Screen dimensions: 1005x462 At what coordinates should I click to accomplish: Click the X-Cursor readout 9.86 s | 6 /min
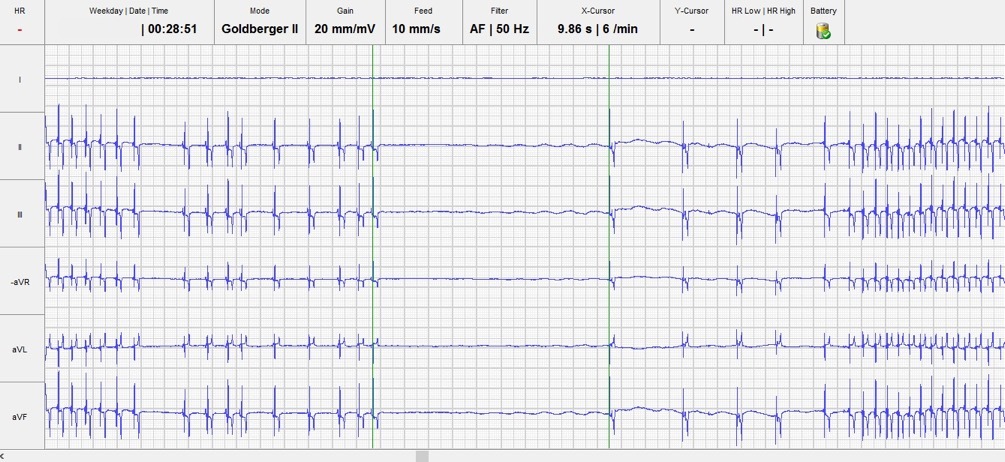point(596,29)
